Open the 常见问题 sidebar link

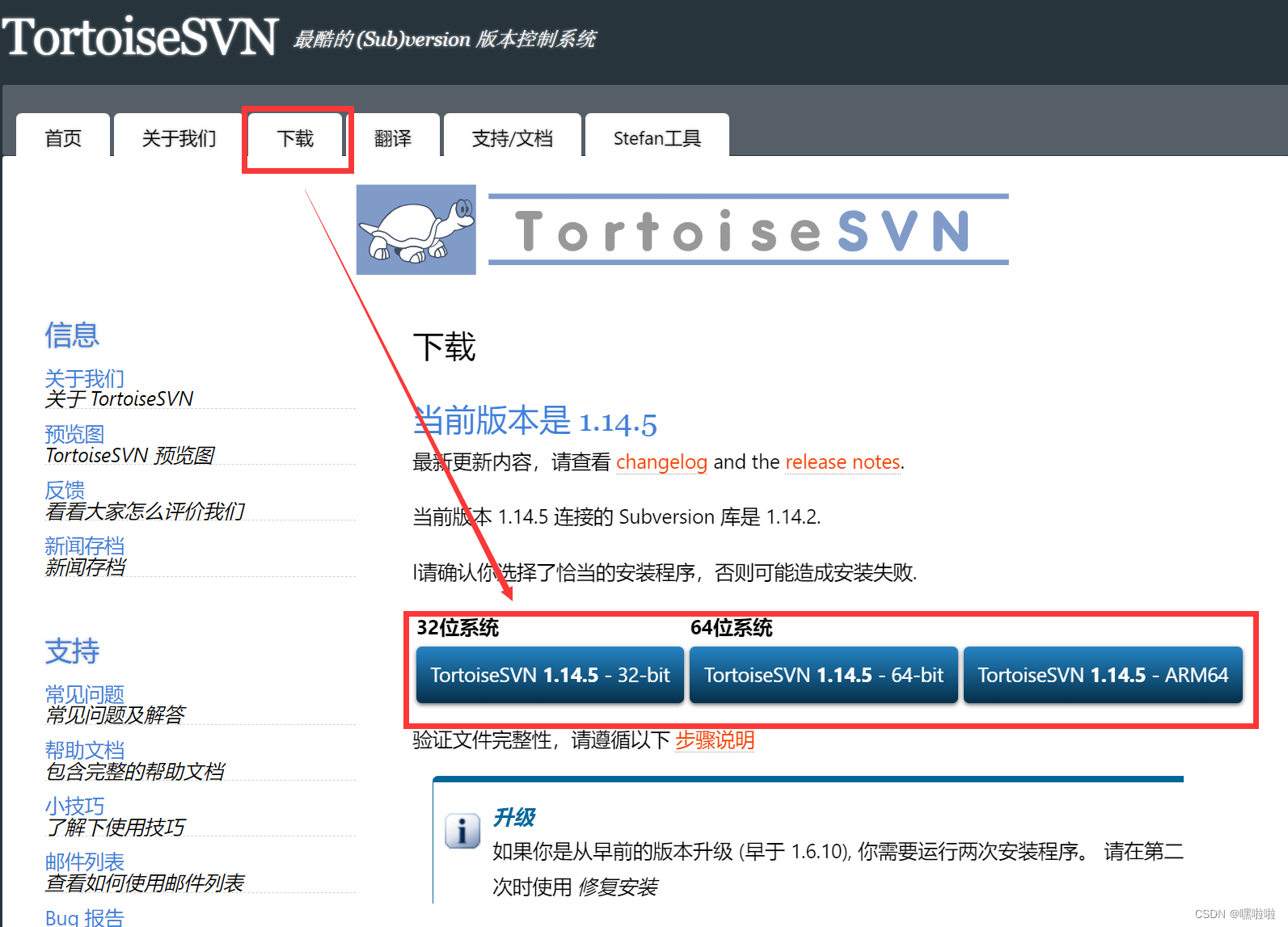(85, 694)
